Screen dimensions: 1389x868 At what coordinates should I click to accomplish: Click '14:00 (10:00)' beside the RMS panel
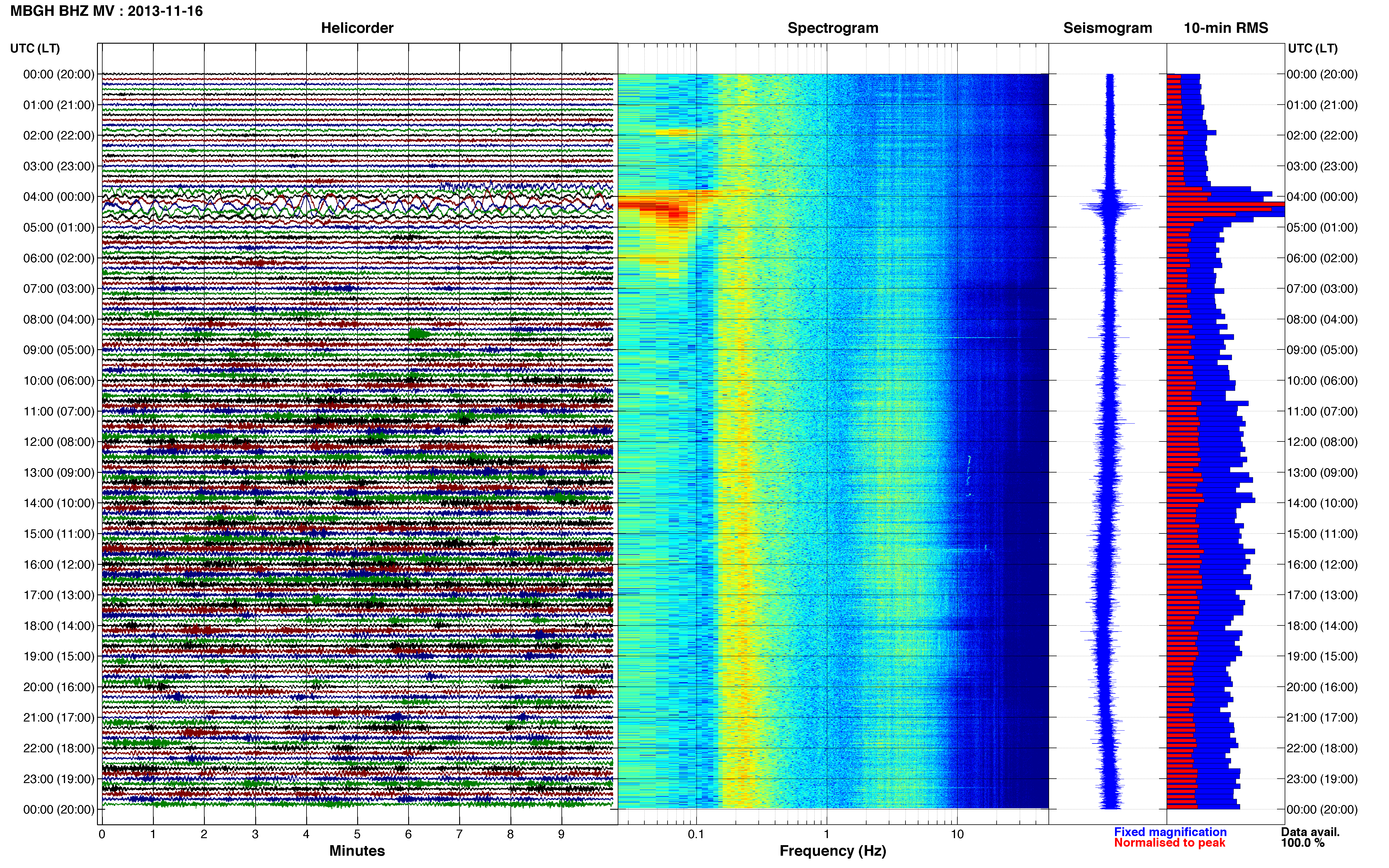coord(1322,504)
